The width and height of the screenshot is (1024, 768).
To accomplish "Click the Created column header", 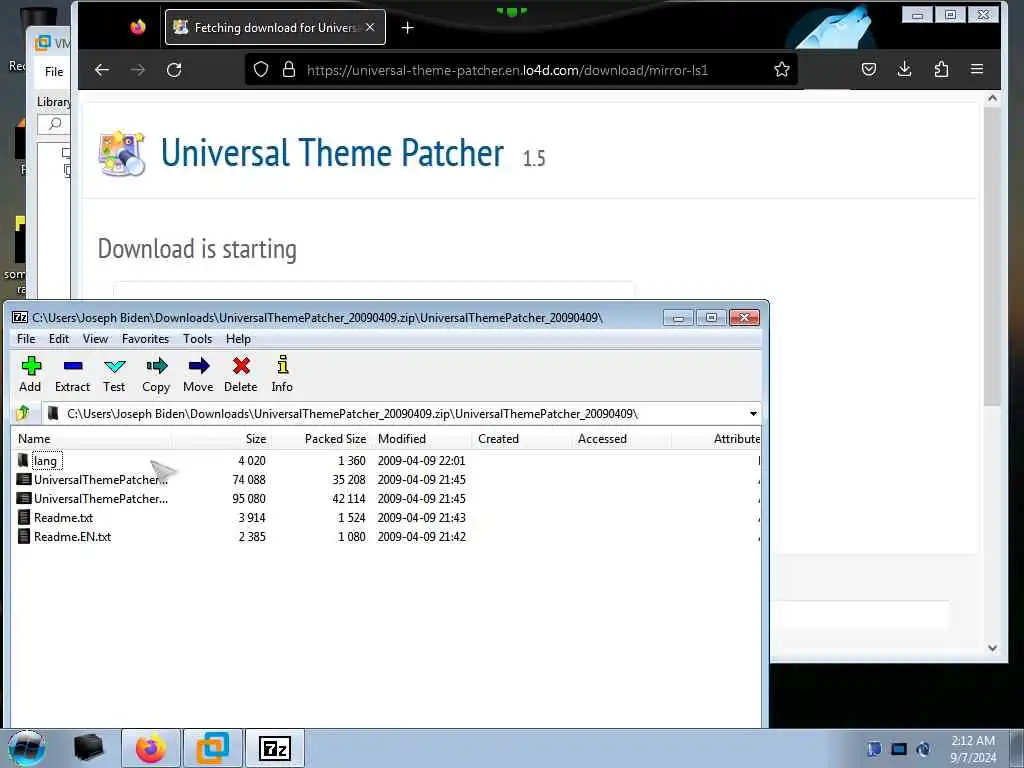I will click(x=522, y=439).
